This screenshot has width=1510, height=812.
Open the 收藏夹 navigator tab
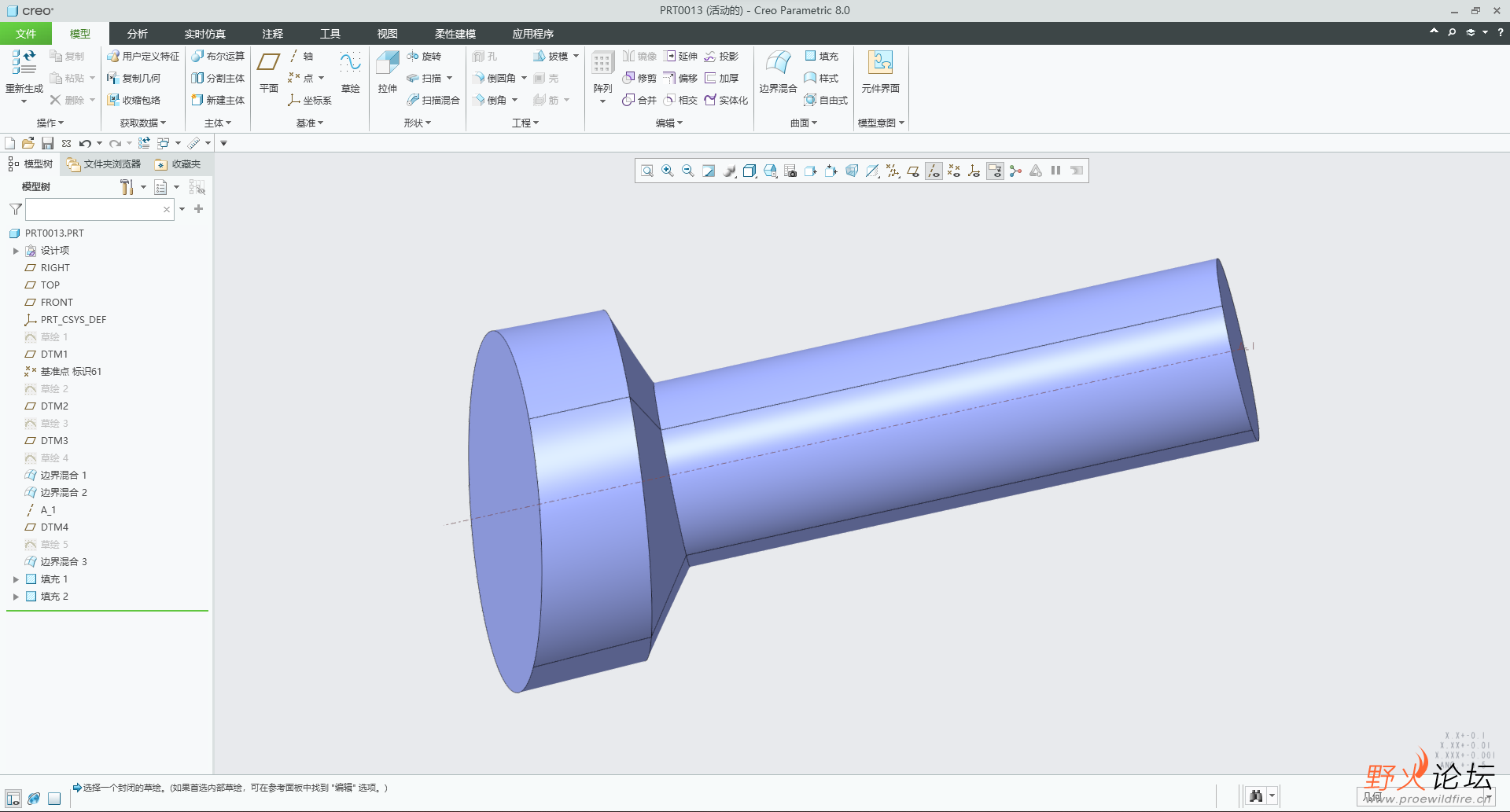click(178, 164)
